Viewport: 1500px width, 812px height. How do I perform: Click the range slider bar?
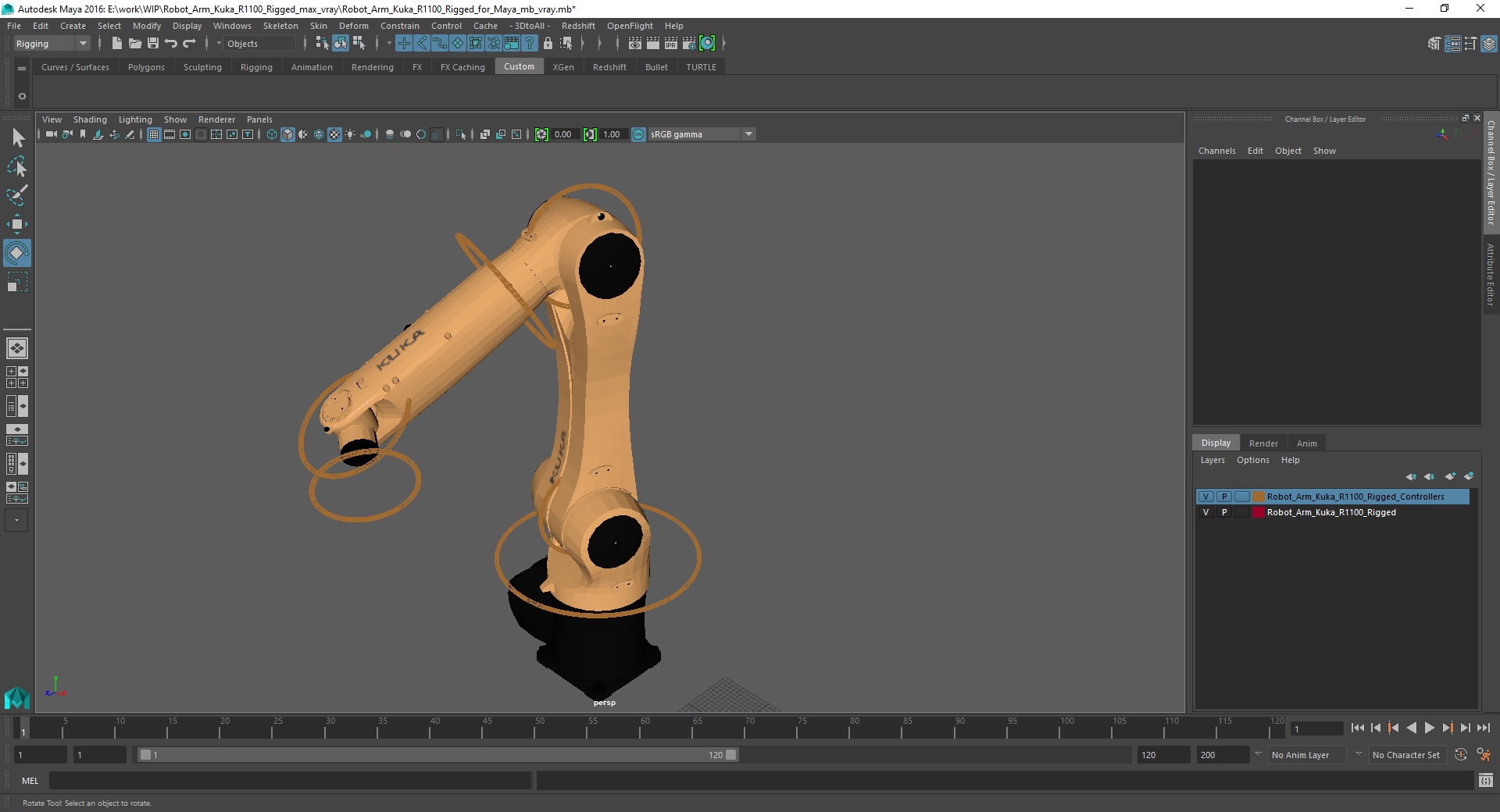pyautogui.click(x=437, y=755)
